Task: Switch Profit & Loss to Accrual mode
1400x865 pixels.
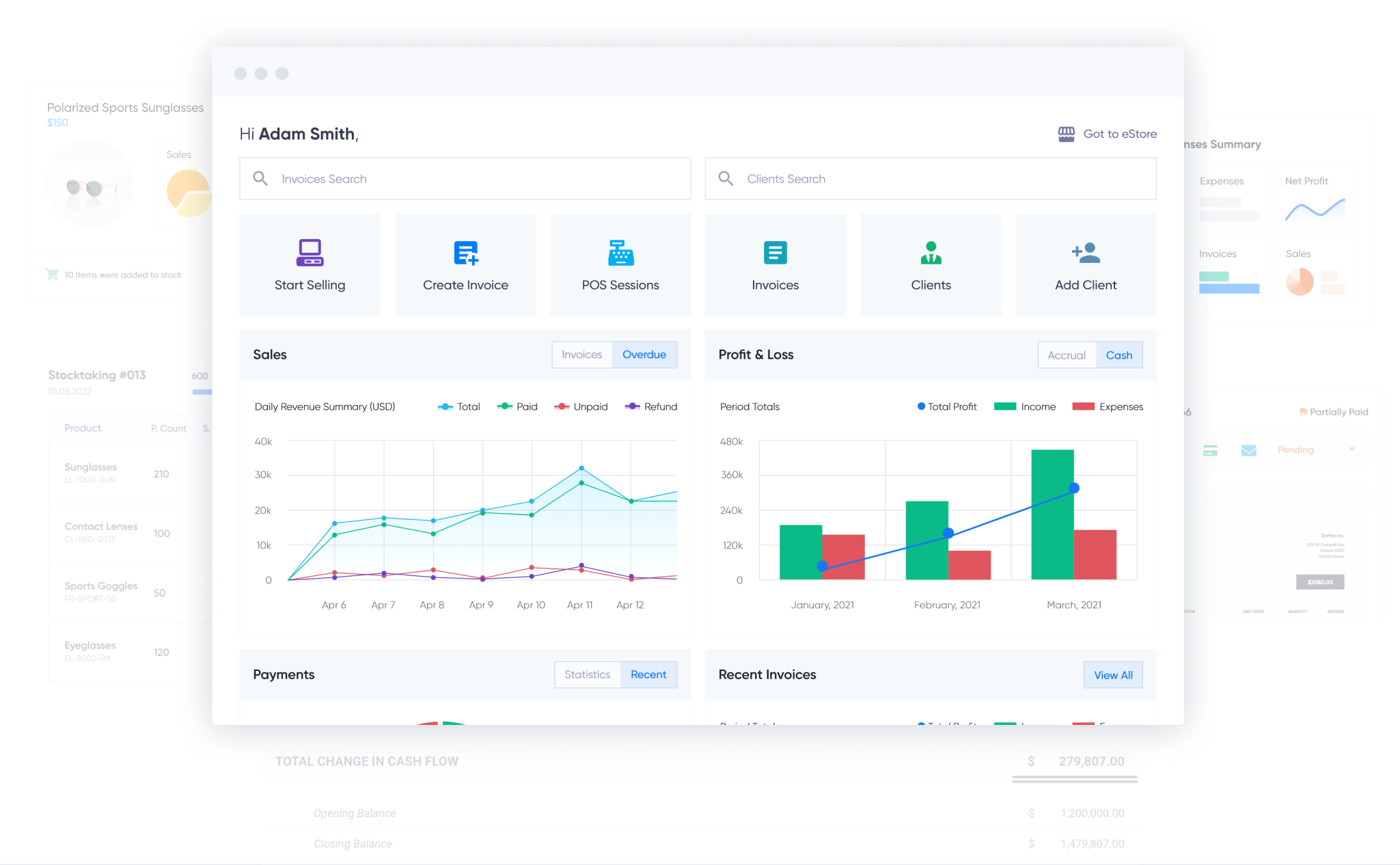Action: click(1067, 355)
